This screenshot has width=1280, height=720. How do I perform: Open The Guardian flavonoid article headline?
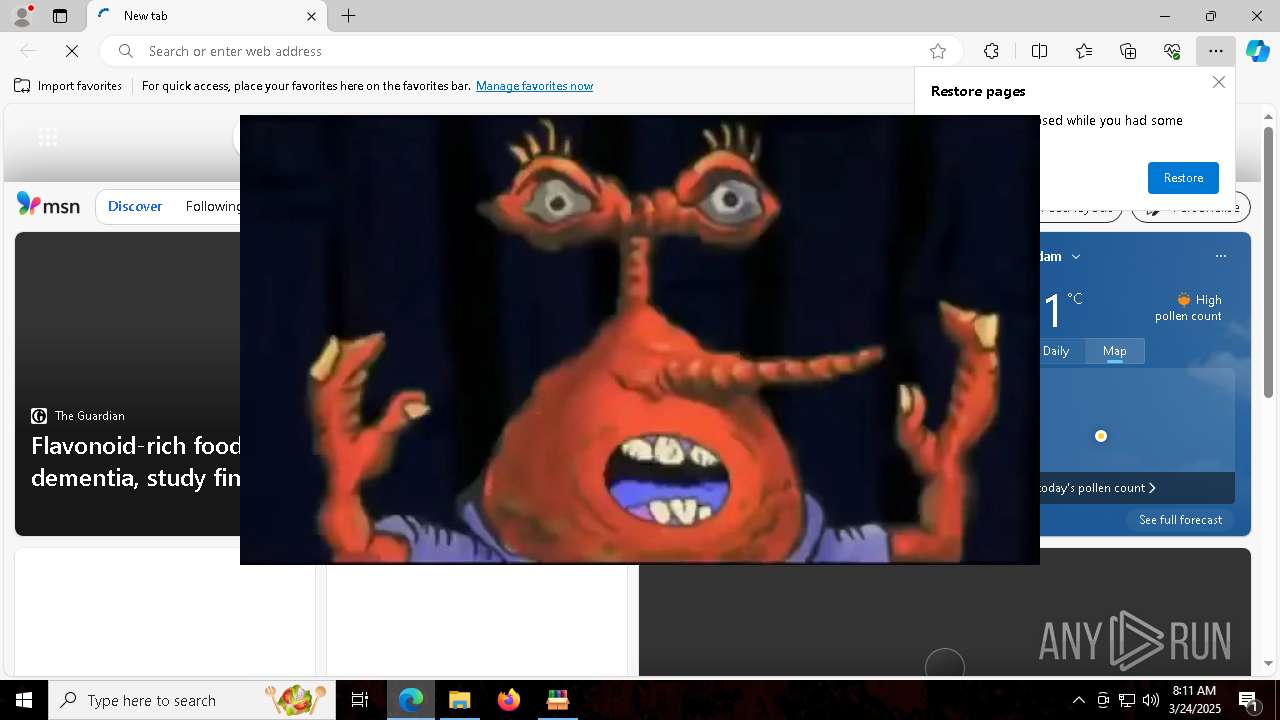tap(136, 461)
